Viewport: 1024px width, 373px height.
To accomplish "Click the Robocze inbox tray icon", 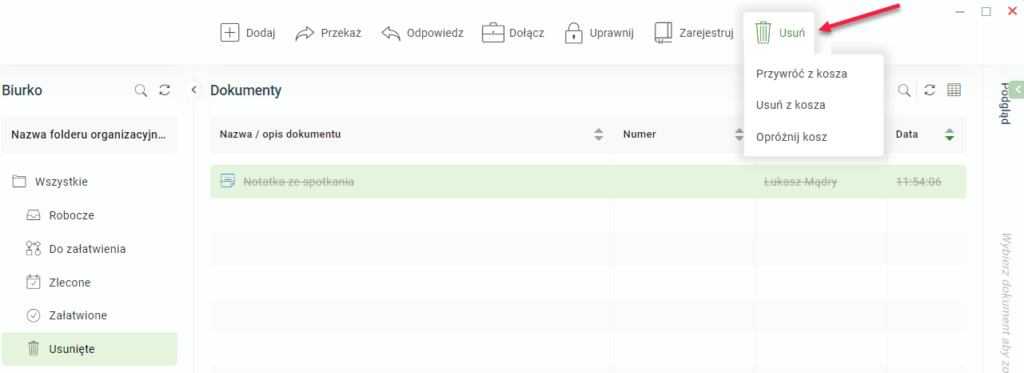I will click(33, 215).
